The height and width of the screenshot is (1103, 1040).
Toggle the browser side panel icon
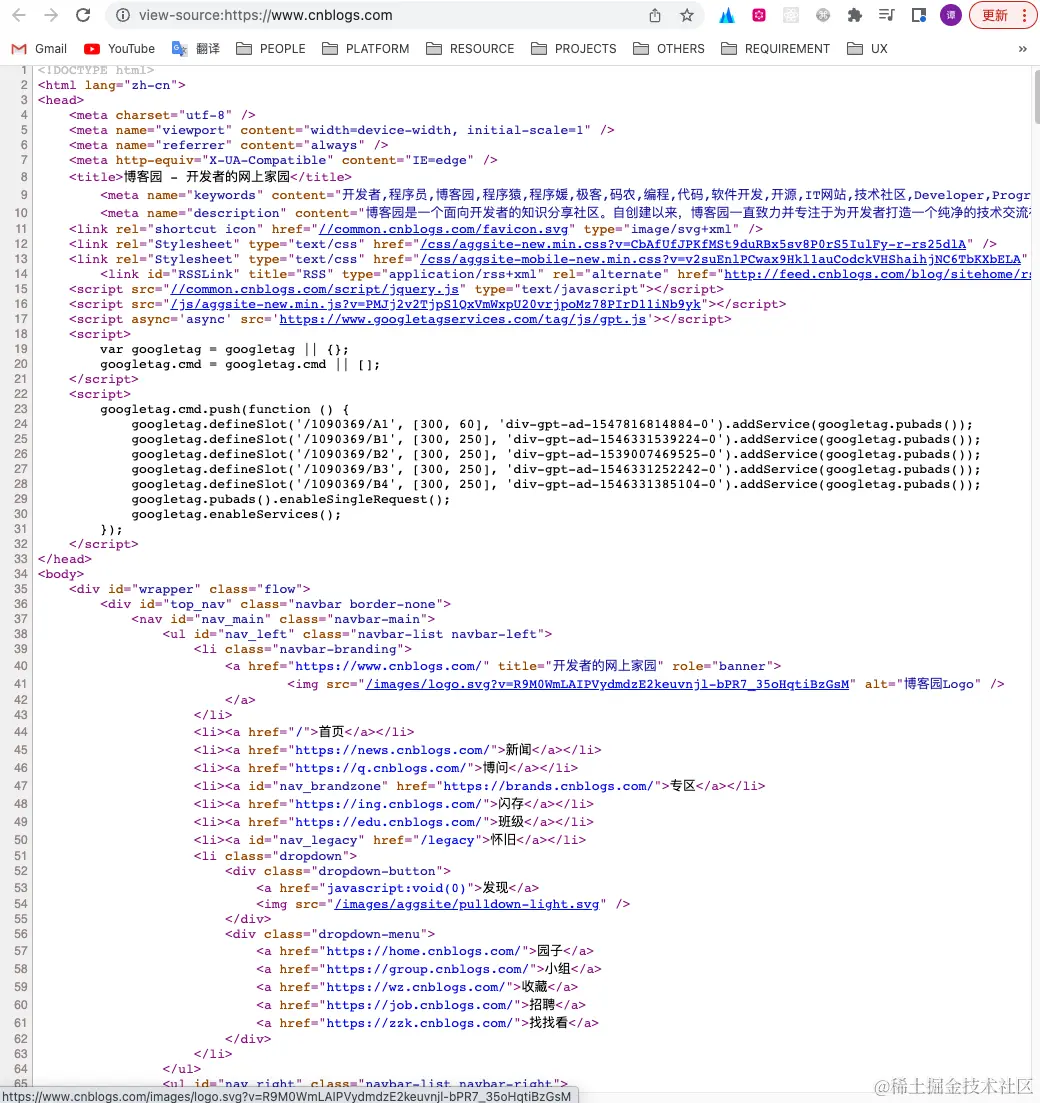tap(918, 15)
